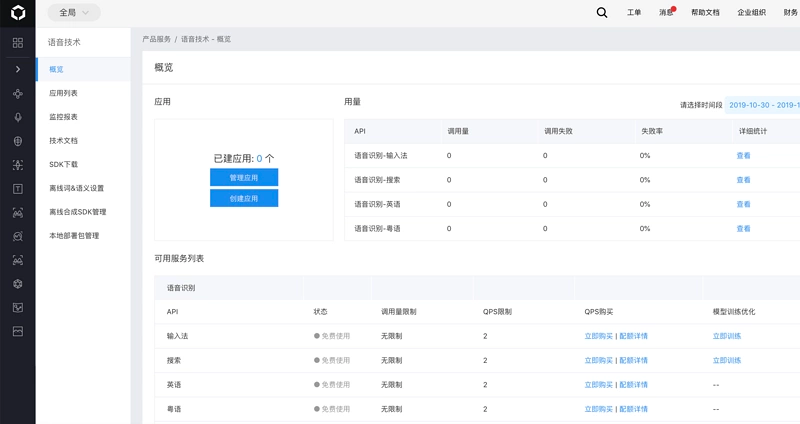Open the four-square product grid icon
Screen dimensions: 800x424
[x=18, y=43]
